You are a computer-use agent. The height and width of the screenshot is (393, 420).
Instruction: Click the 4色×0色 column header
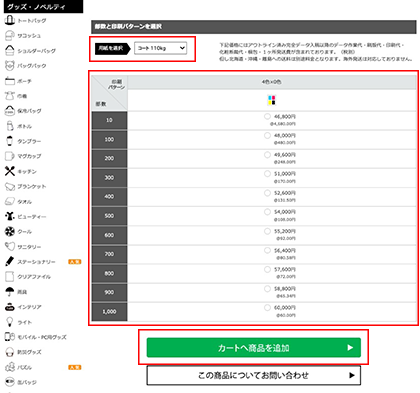coord(272,82)
